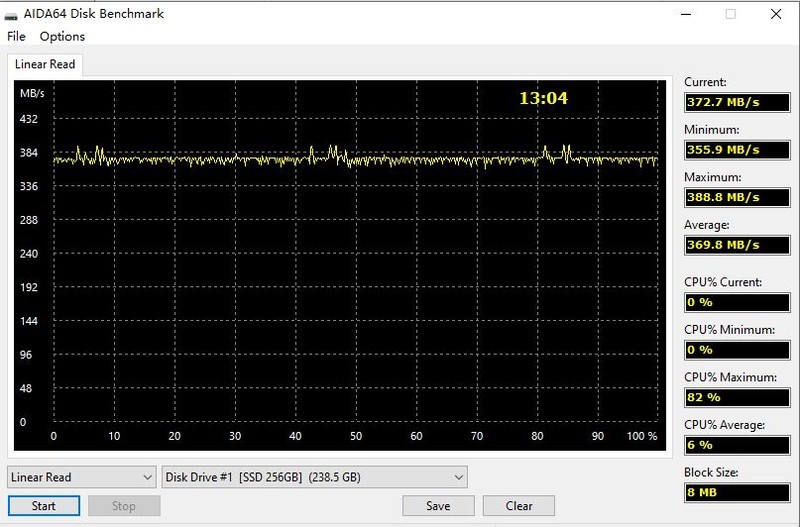Click the CPU% Average 6 % value
This screenshot has width=800, height=527.
point(737,444)
